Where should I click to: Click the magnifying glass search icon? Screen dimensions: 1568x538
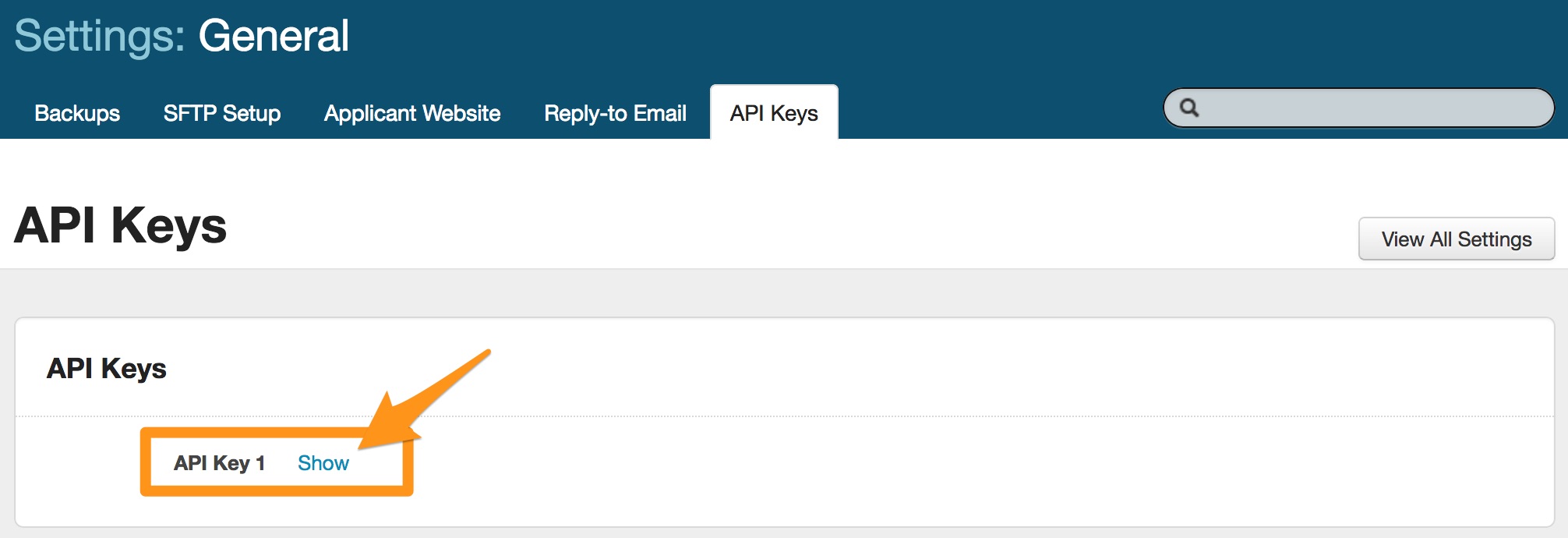pos(1188,108)
